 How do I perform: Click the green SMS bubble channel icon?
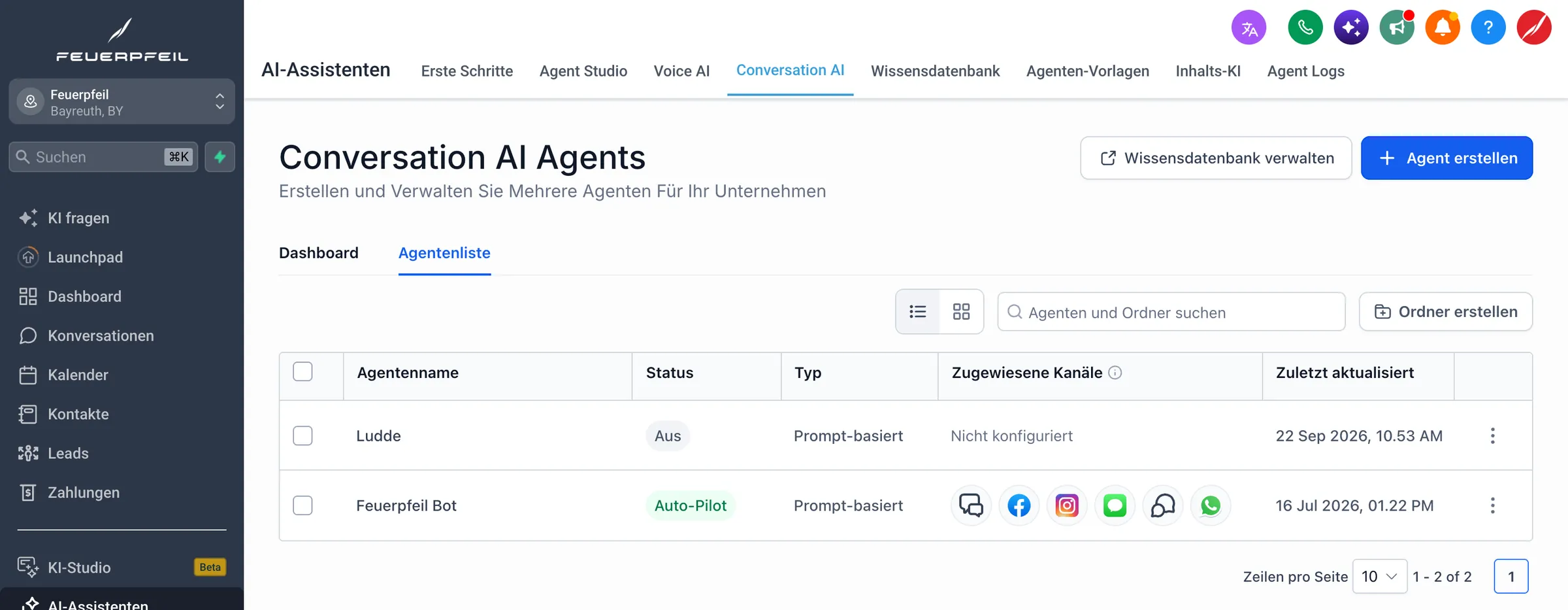[x=1115, y=505]
